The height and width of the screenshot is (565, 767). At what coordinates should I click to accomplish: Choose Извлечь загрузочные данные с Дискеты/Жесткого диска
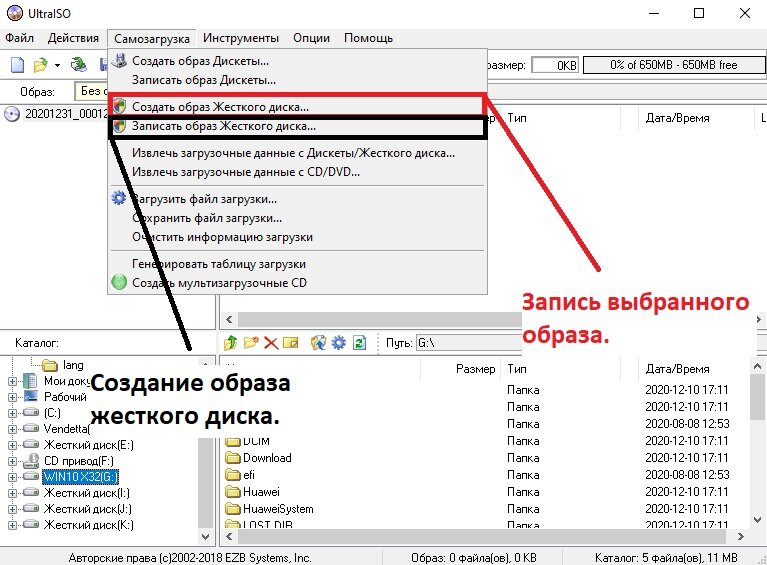[297, 153]
